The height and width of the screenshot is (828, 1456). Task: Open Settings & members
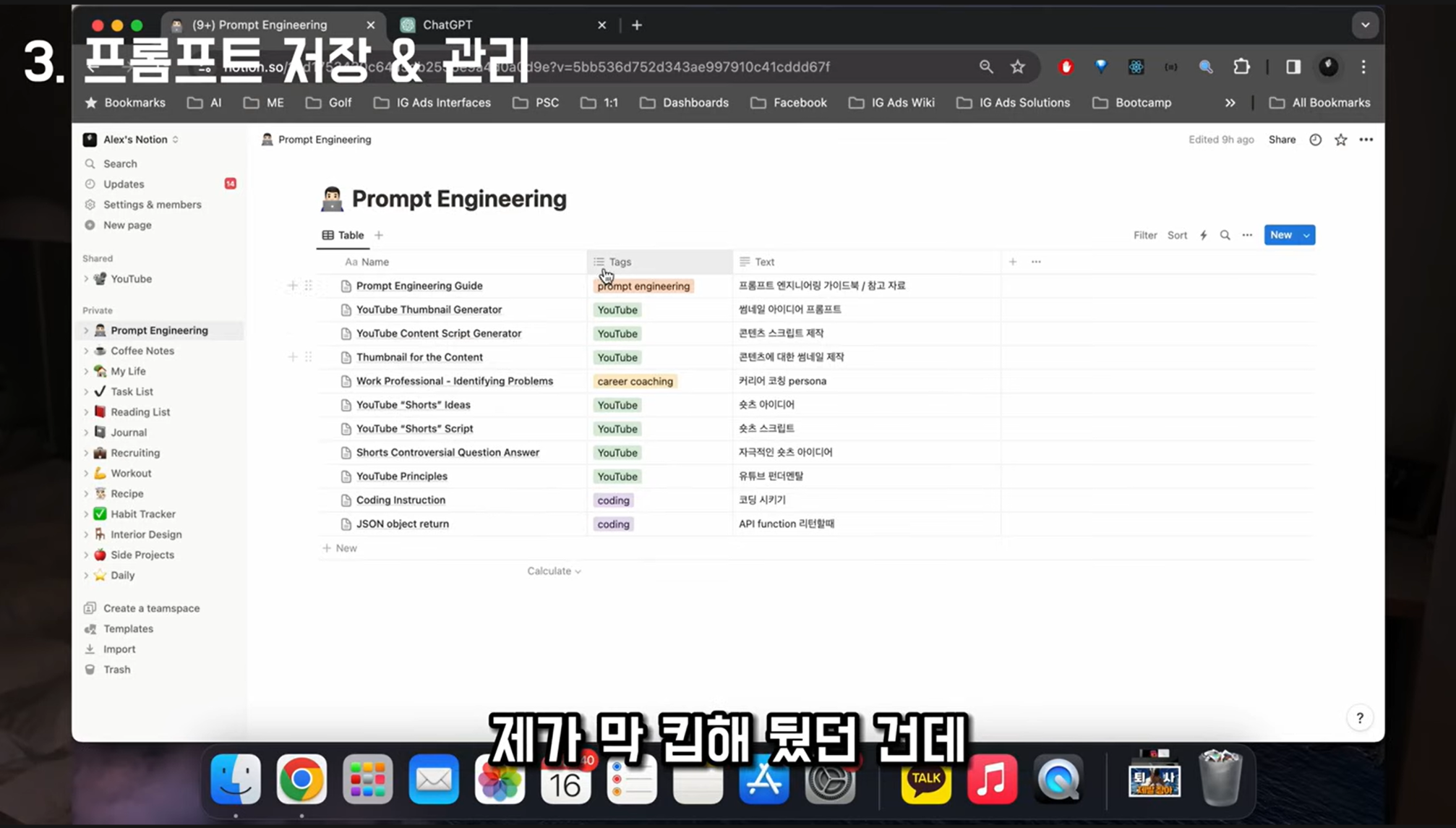pyautogui.click(x=152, y=205)
